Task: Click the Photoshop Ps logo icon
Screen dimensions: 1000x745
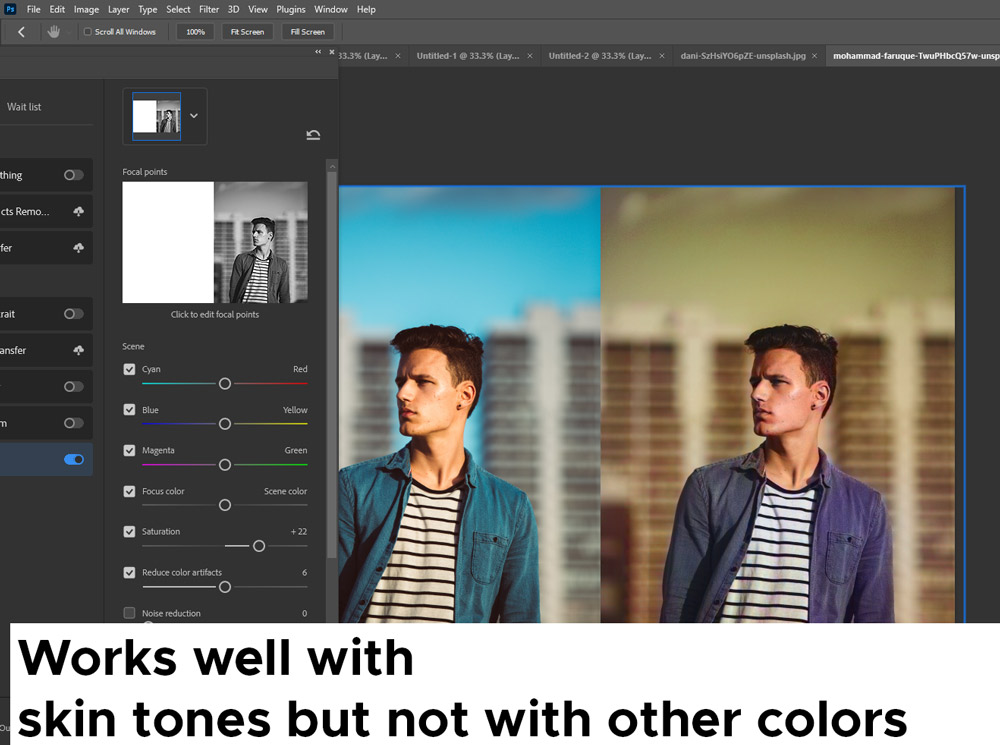Action: (10, 9)
